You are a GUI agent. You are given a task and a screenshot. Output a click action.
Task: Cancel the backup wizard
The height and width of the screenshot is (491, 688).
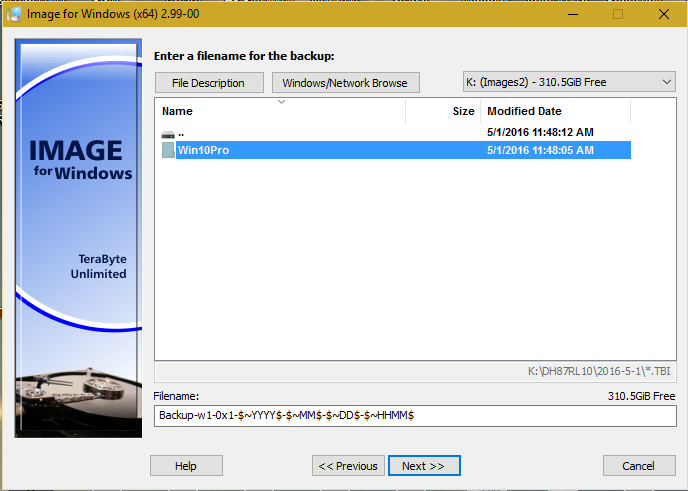pyautogui.click(x=639, y=466)
